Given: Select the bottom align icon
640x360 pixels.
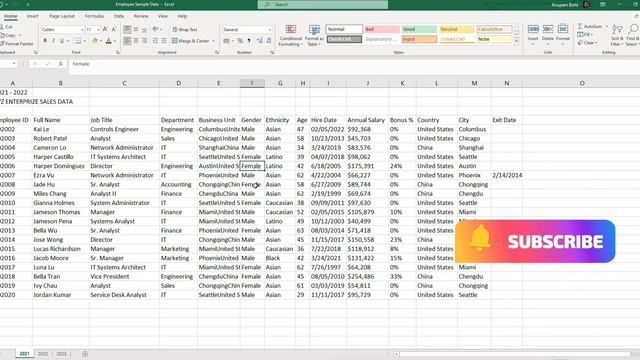Looking at the screenshot, I should point(144,29).
